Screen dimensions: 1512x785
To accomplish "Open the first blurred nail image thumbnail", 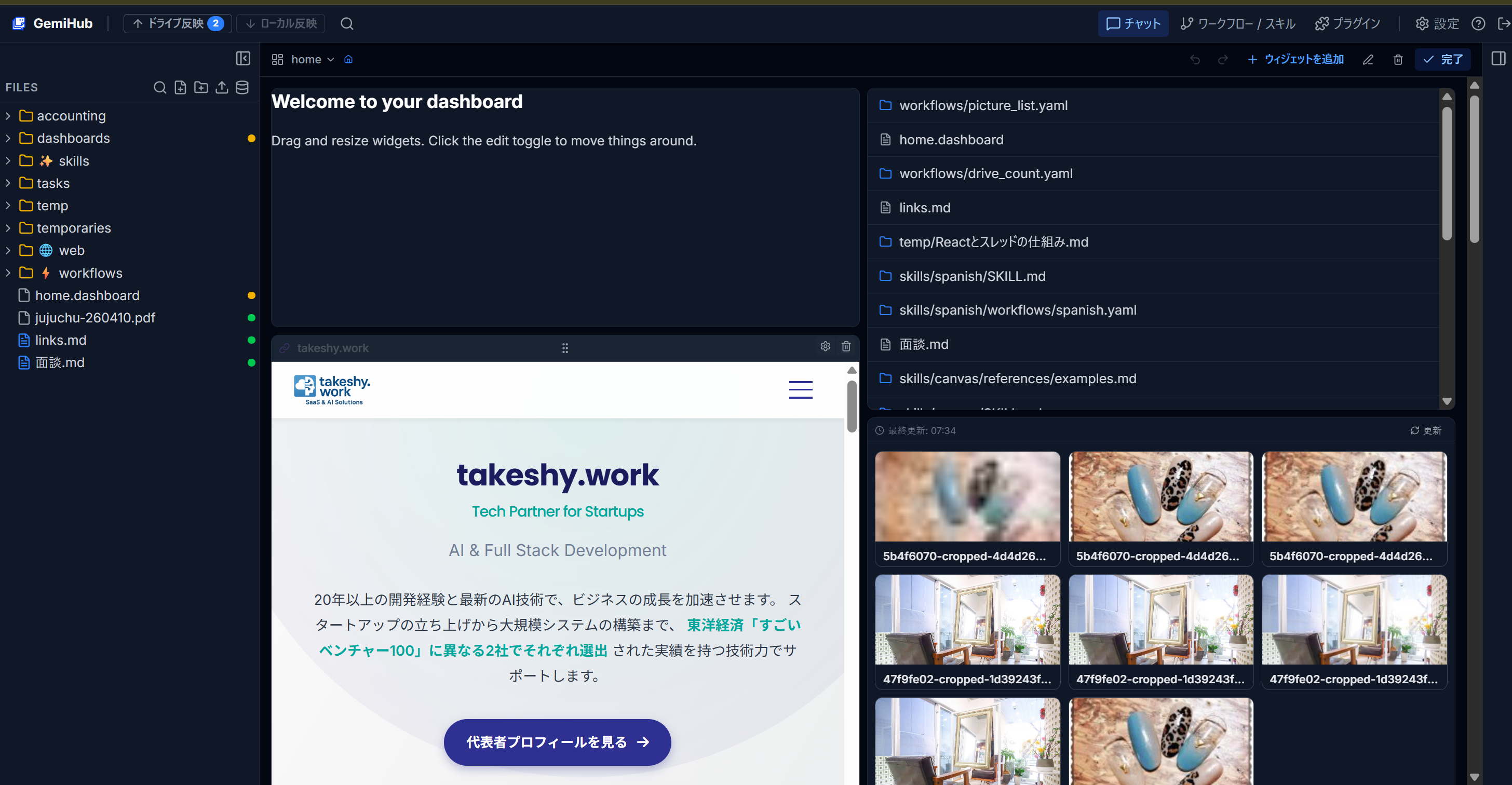I will click(967, 496).
